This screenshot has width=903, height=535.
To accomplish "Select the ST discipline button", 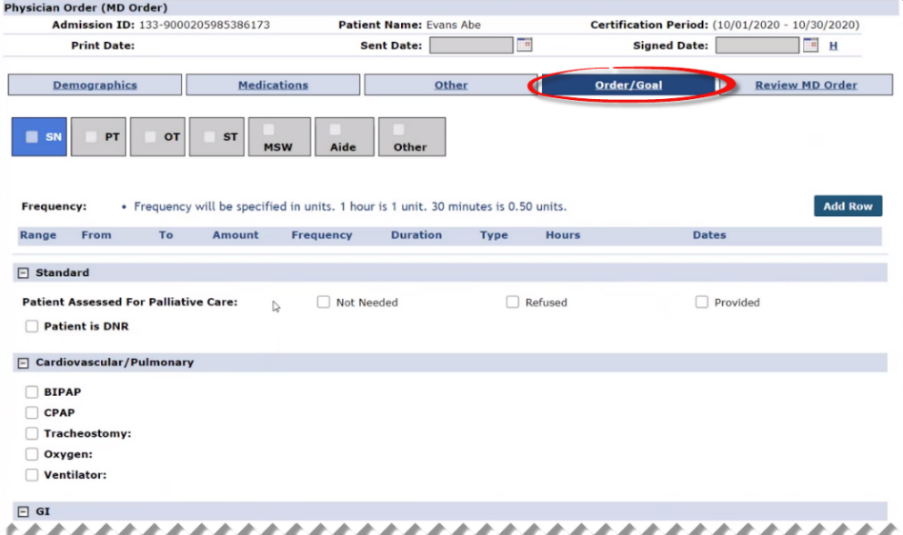I will coord(217,137).
